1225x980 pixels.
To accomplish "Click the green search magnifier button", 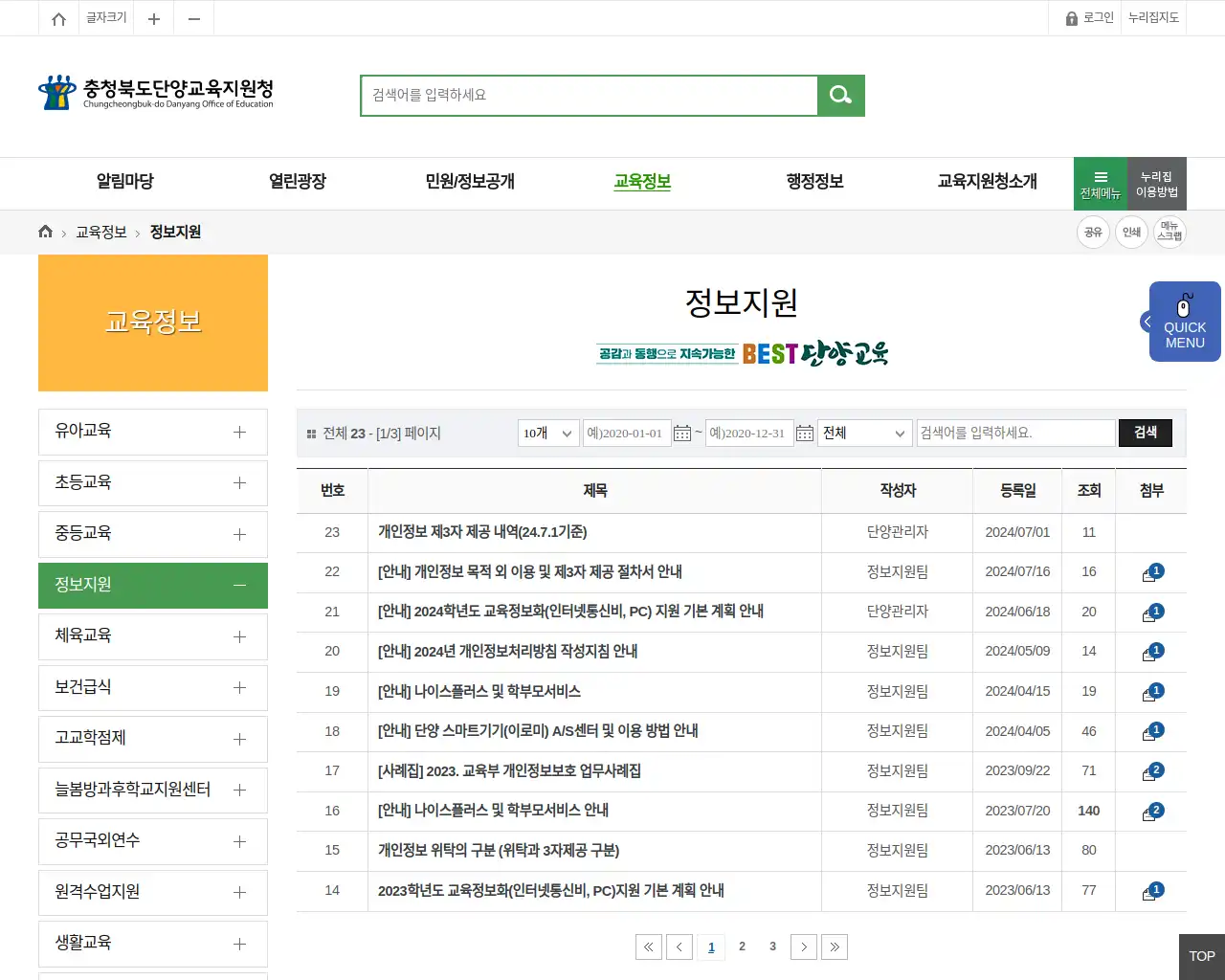I will (x=841, y=95).
